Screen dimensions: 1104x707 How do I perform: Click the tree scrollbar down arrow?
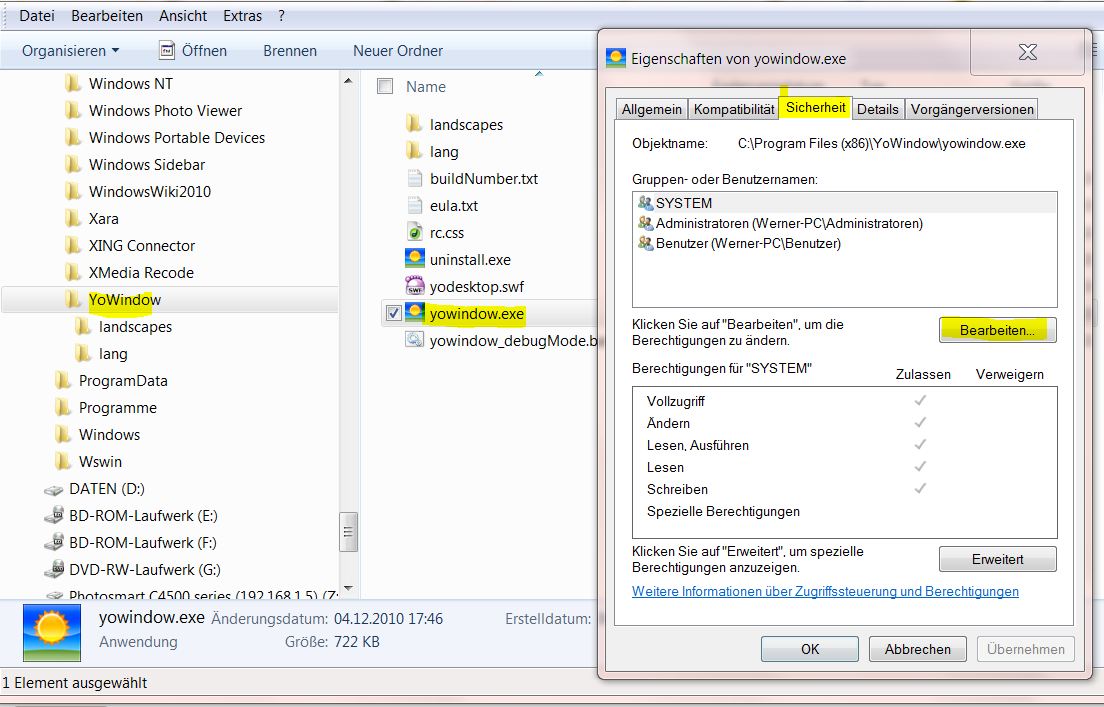point(348,588)
